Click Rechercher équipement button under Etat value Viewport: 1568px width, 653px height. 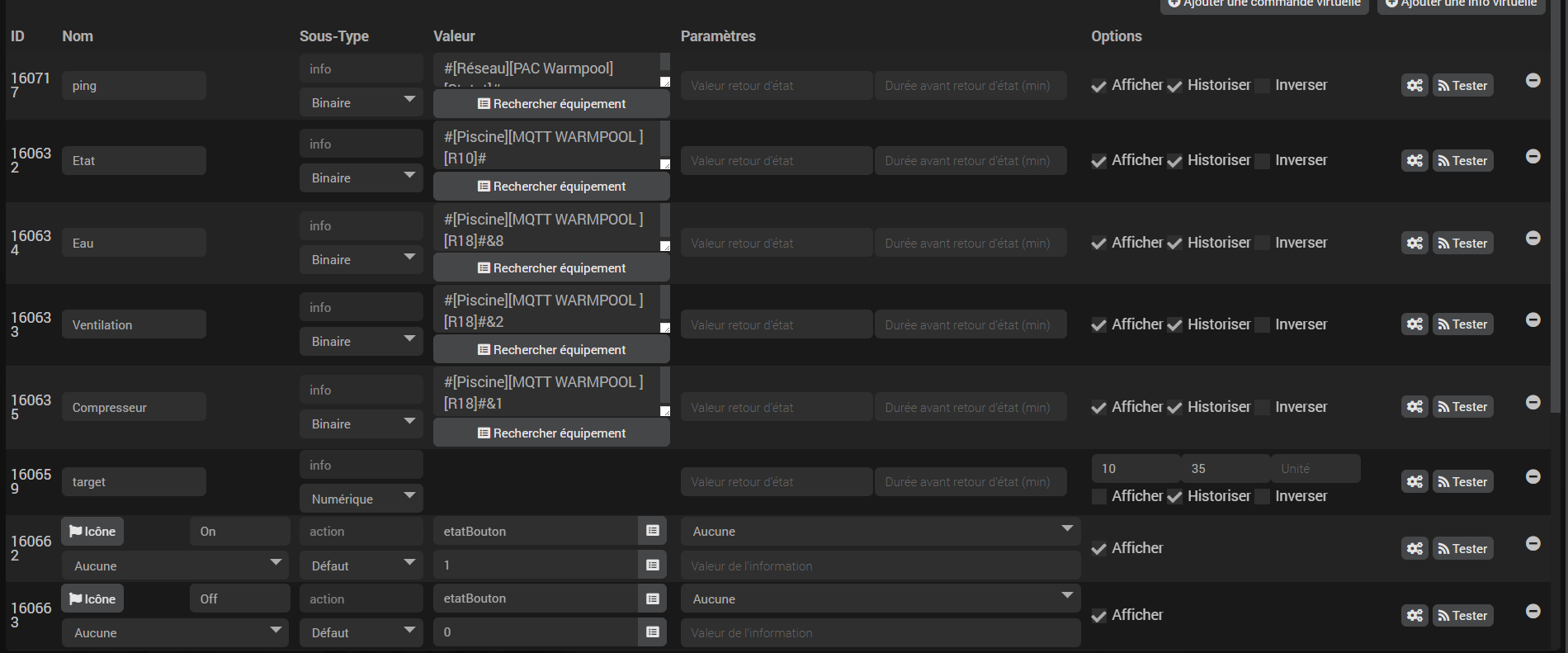click(551, 187)
